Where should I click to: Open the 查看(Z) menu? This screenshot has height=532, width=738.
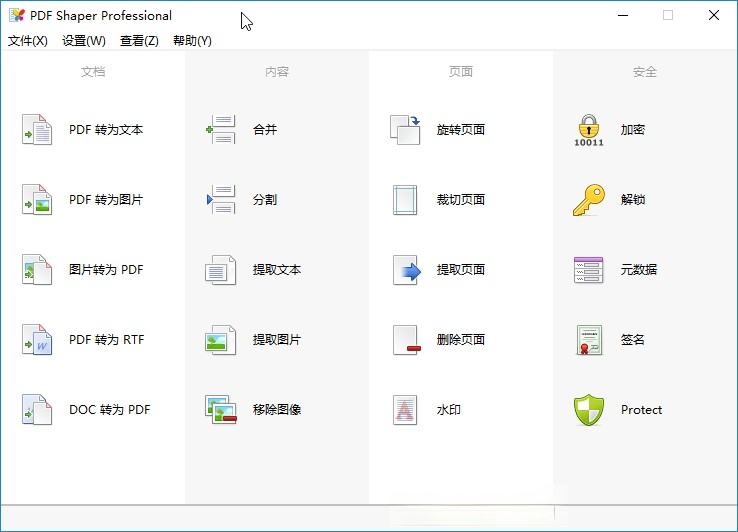(139, 41)
